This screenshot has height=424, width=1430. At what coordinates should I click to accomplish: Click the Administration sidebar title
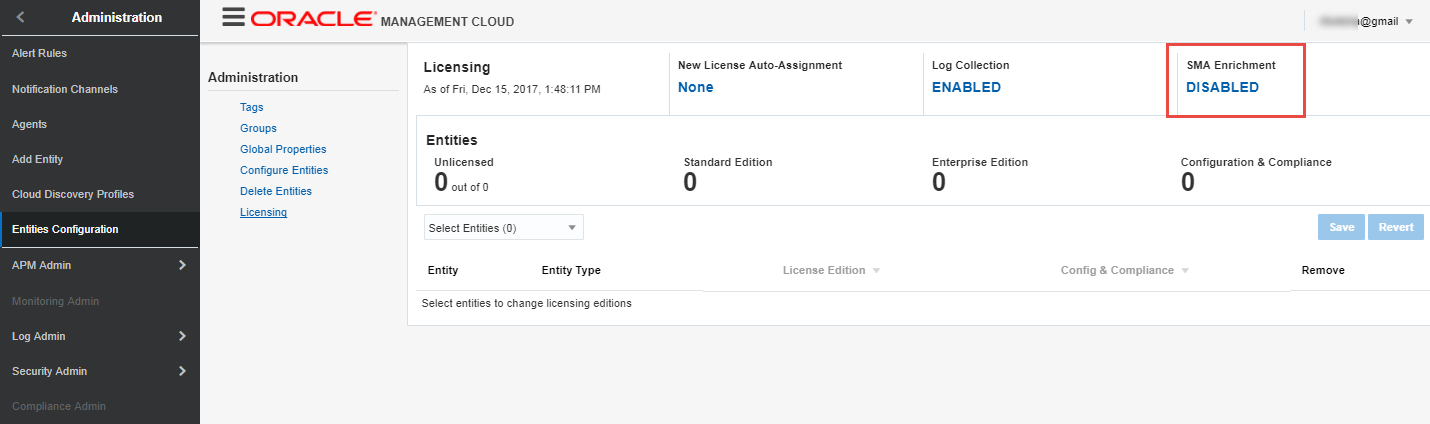click(117, 17)
